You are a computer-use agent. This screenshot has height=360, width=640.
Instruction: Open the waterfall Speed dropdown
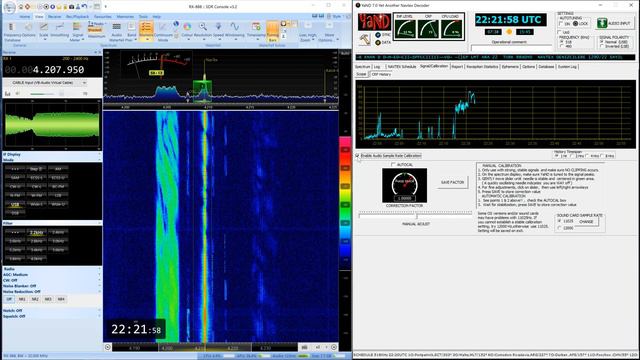point(218,30)
